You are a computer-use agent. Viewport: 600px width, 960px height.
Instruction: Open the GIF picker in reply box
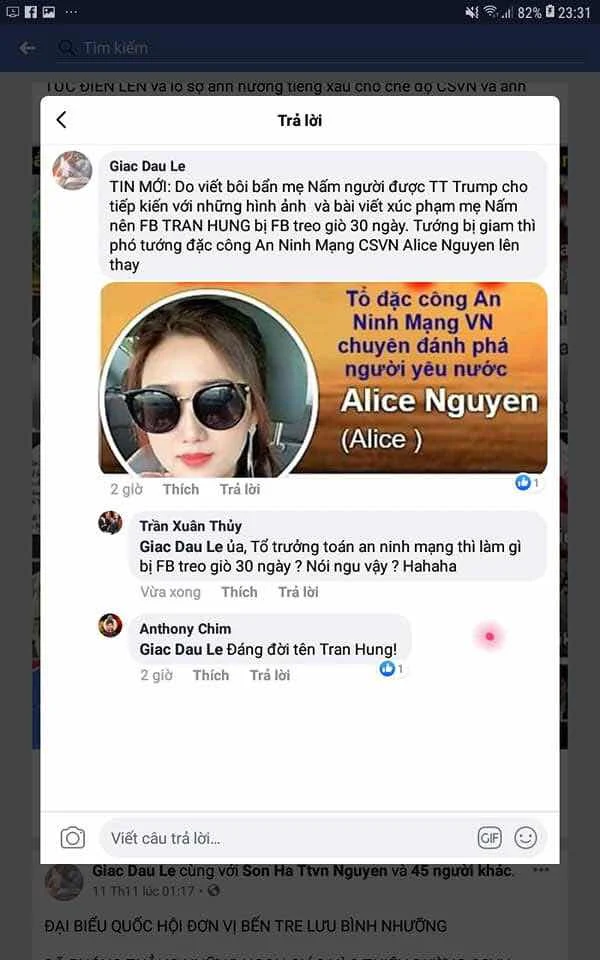[489, 838]
